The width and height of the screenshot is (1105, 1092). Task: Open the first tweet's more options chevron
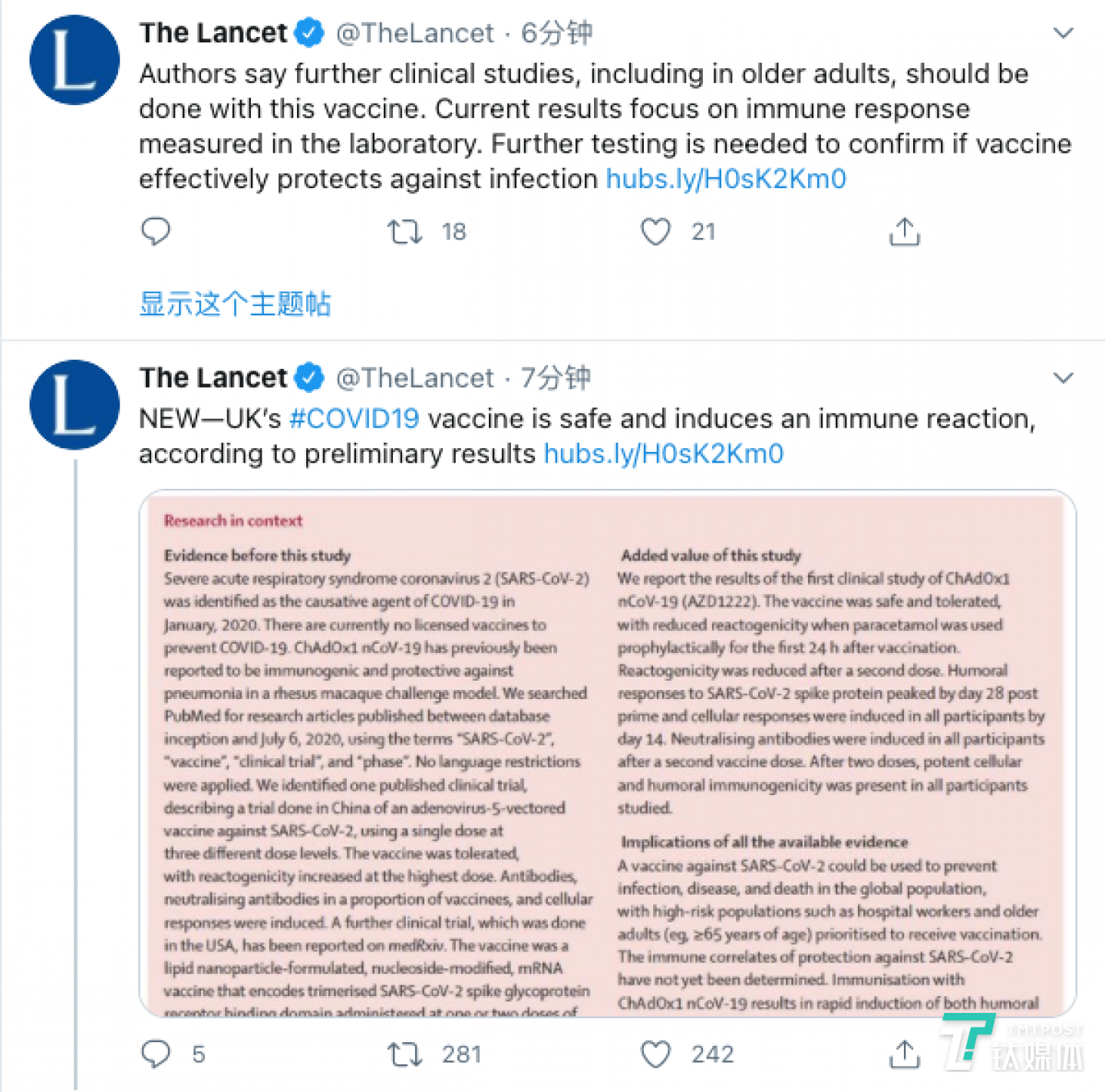(1063, 33)
